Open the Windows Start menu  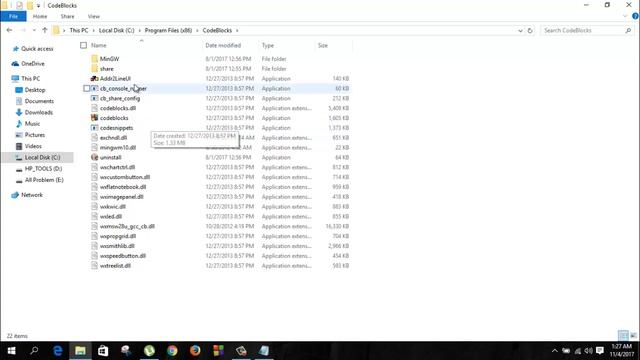coord(11,351)
